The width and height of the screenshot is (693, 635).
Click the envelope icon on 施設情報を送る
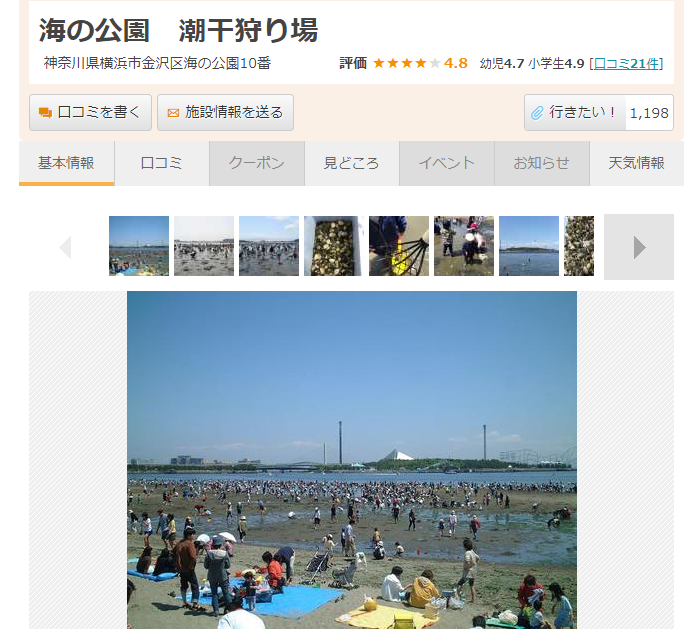point(173,113)
